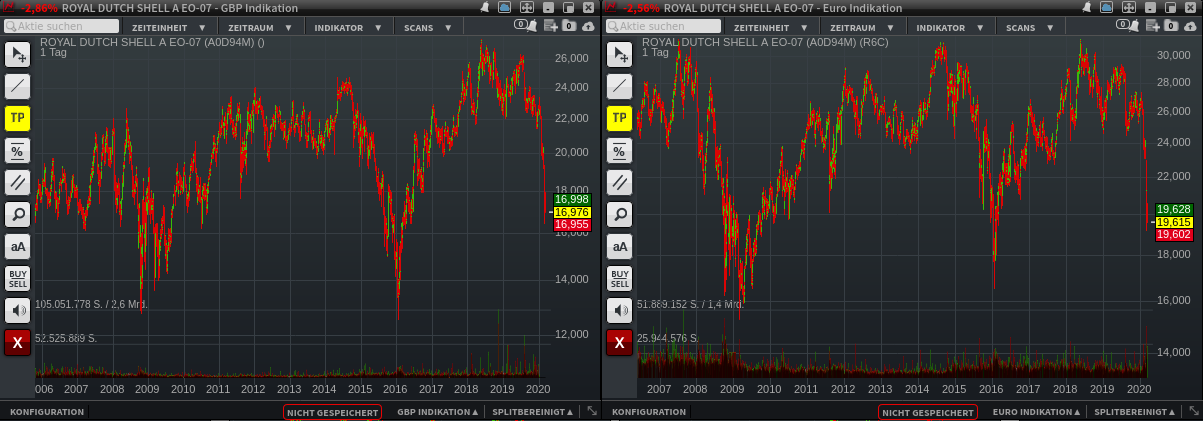Image resolution: width=1203 pixels, height=421 pixels.
Task: Expand SPLITBEREINIGT in Euro chart footer
Action: (x=1135, y=412)
